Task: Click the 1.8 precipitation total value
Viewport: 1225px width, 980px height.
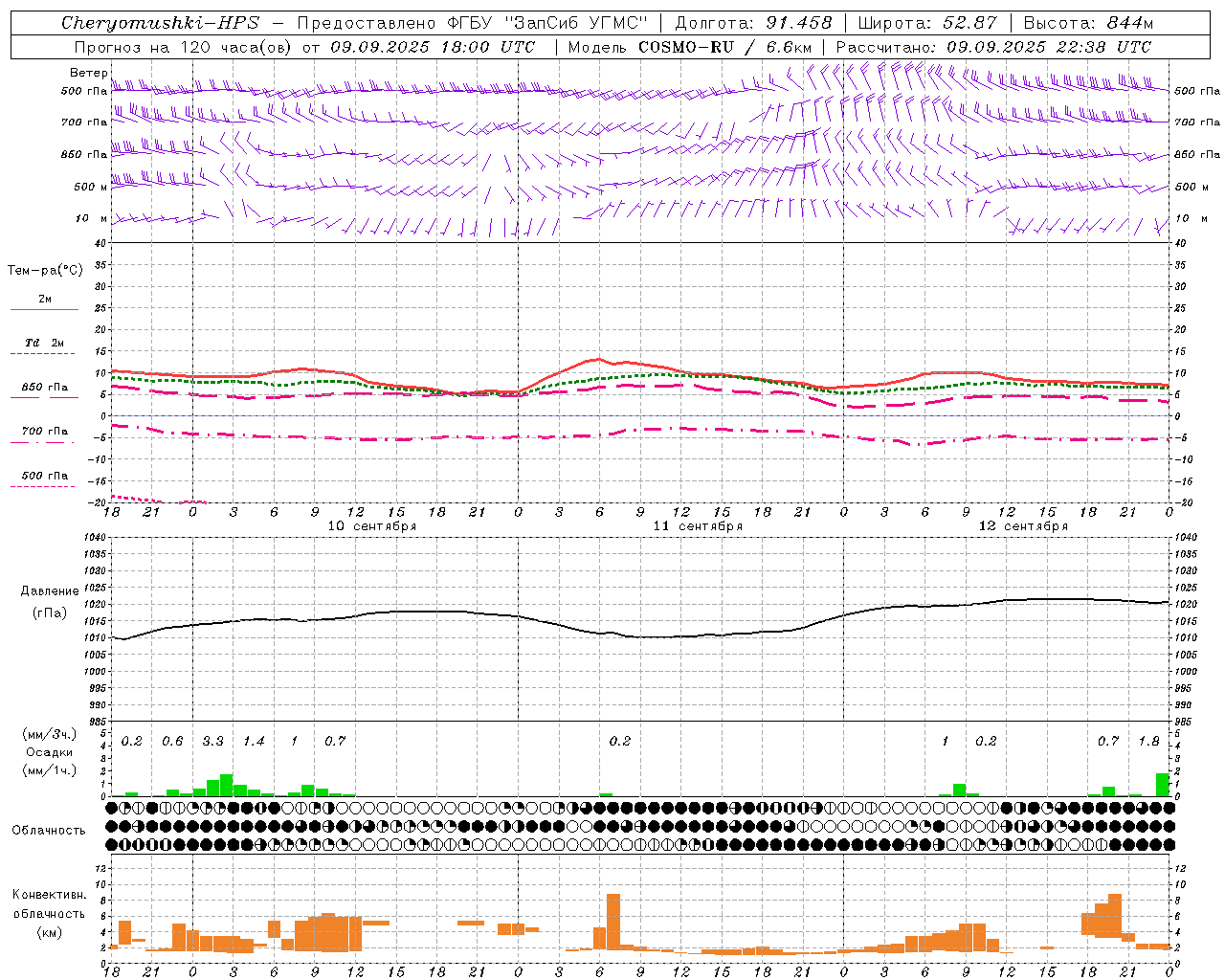Action: point(1148,741)
